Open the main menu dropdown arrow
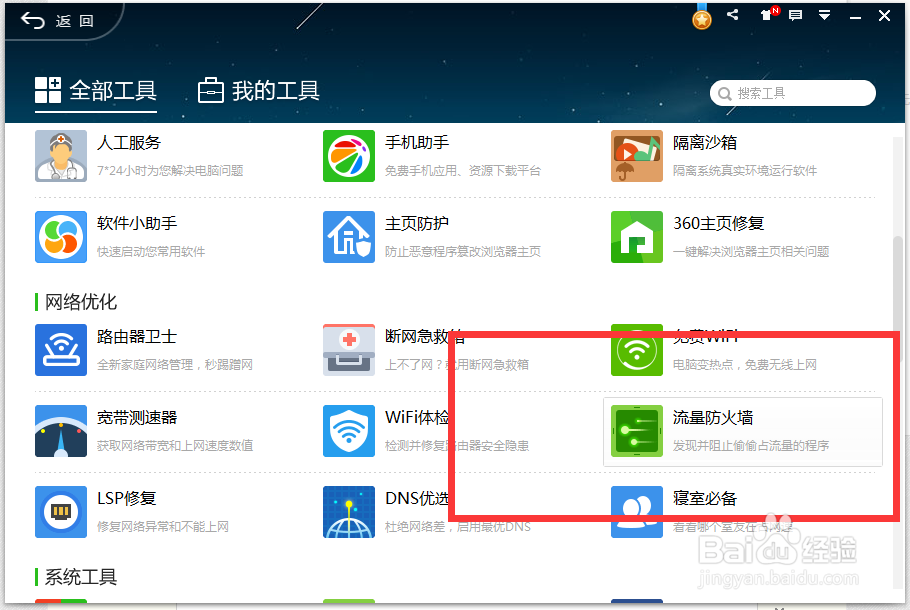This screenshot has height=610, width=910. 824,16
